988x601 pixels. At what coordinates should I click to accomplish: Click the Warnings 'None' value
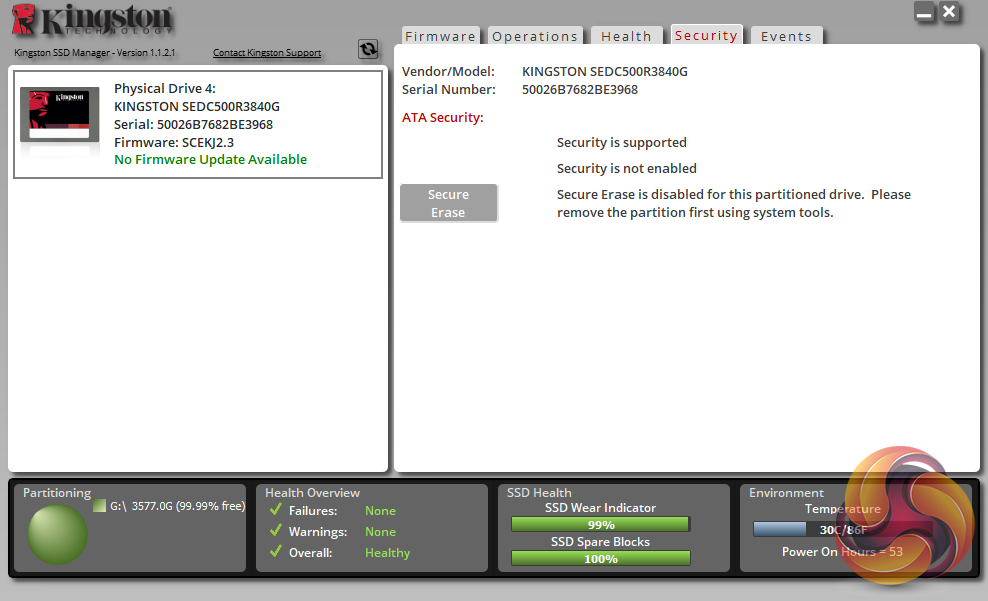coord(381,532)
